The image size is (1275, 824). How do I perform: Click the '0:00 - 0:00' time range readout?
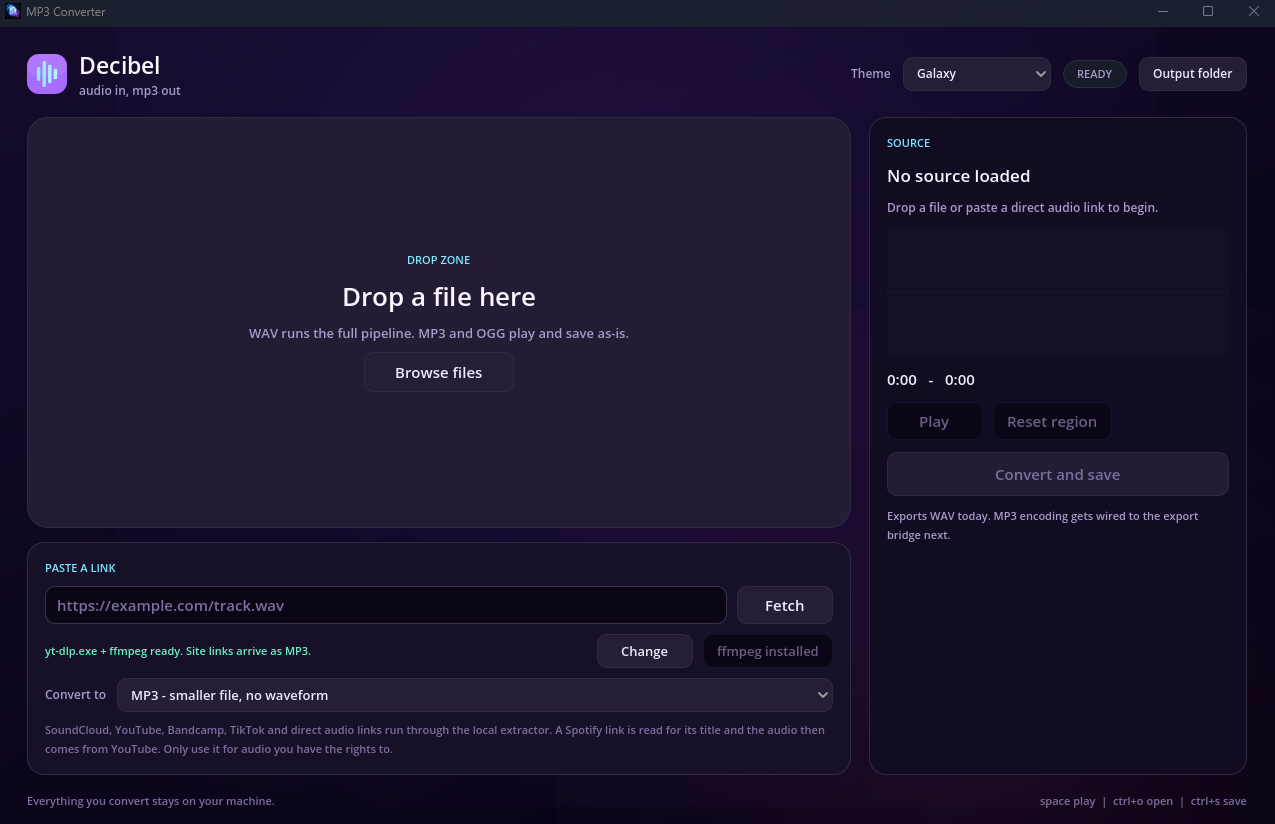931,380
